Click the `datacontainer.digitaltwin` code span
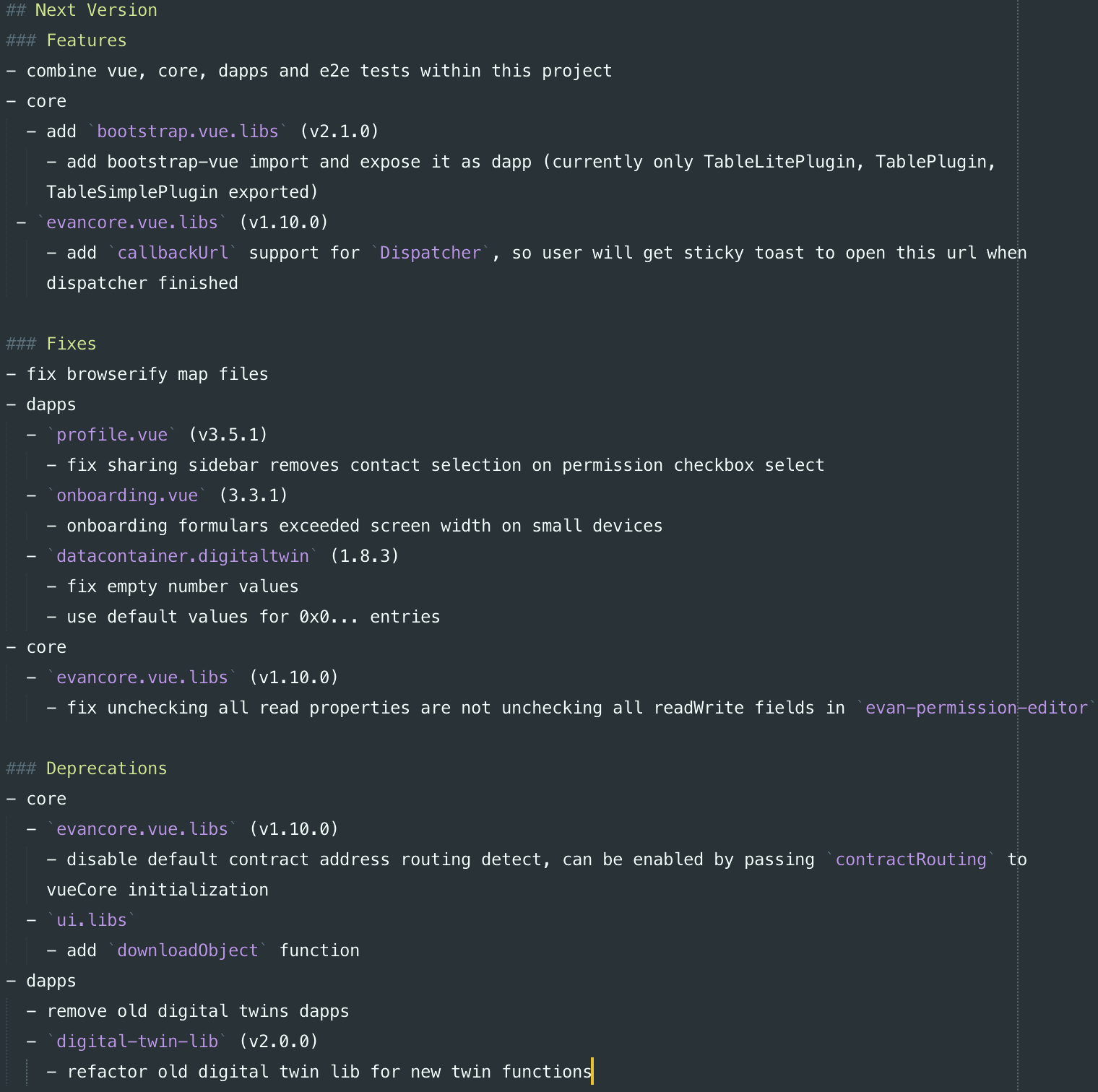Screen dimensions: 1098x1092 pyautogui.click(x=182, y=556)
